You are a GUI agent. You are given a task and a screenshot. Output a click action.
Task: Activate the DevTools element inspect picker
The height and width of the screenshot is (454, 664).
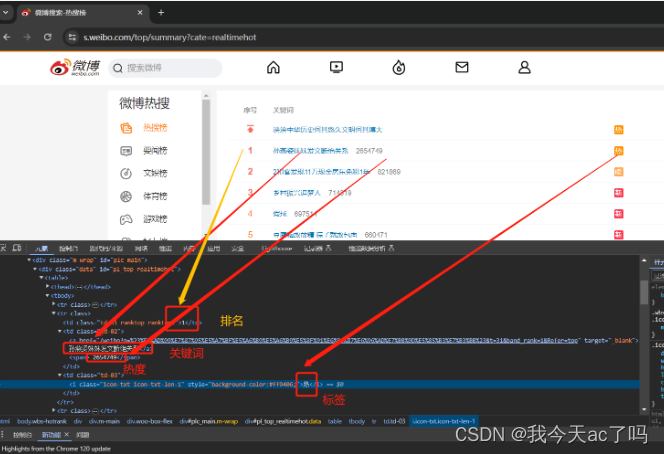(3, 248)
